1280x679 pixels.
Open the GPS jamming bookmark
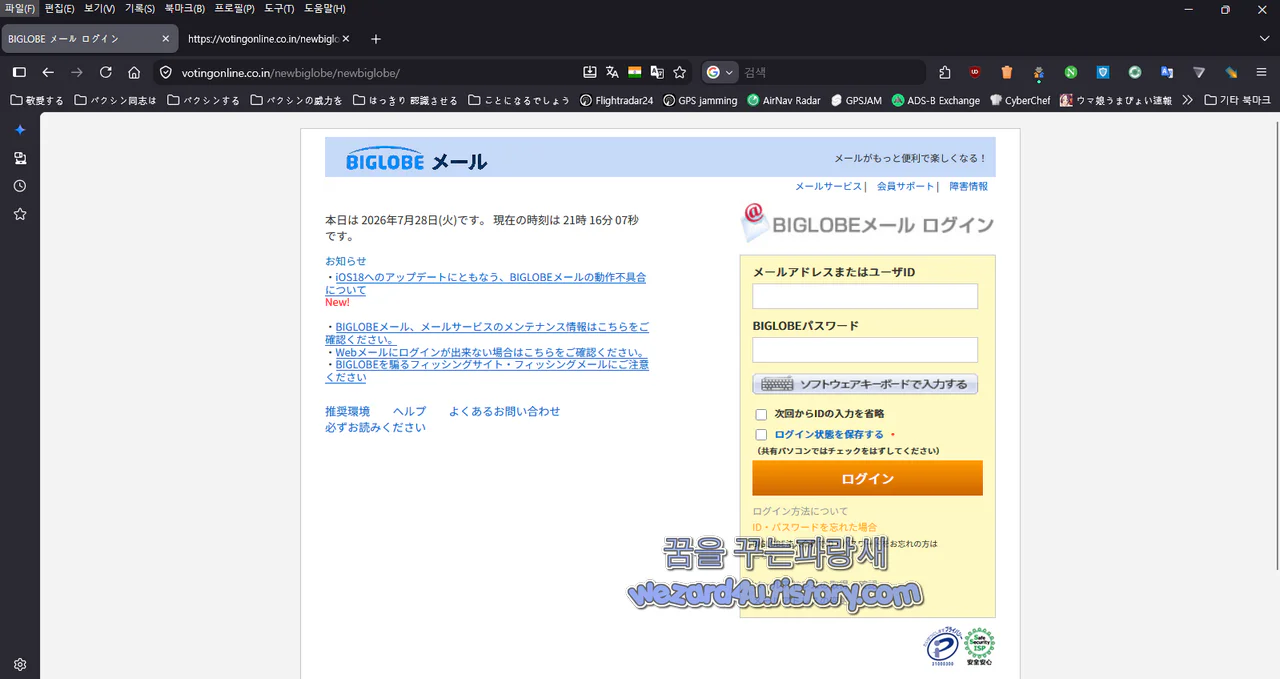point(700,100)
